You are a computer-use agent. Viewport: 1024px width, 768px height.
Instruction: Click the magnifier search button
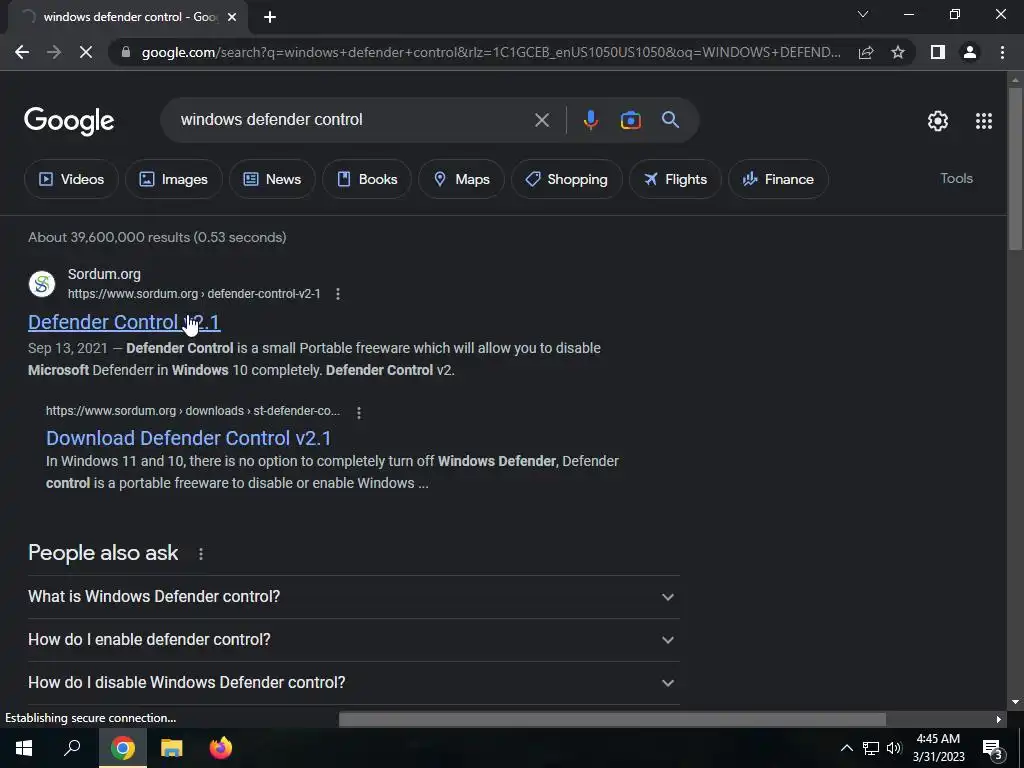tap(670, 120)
